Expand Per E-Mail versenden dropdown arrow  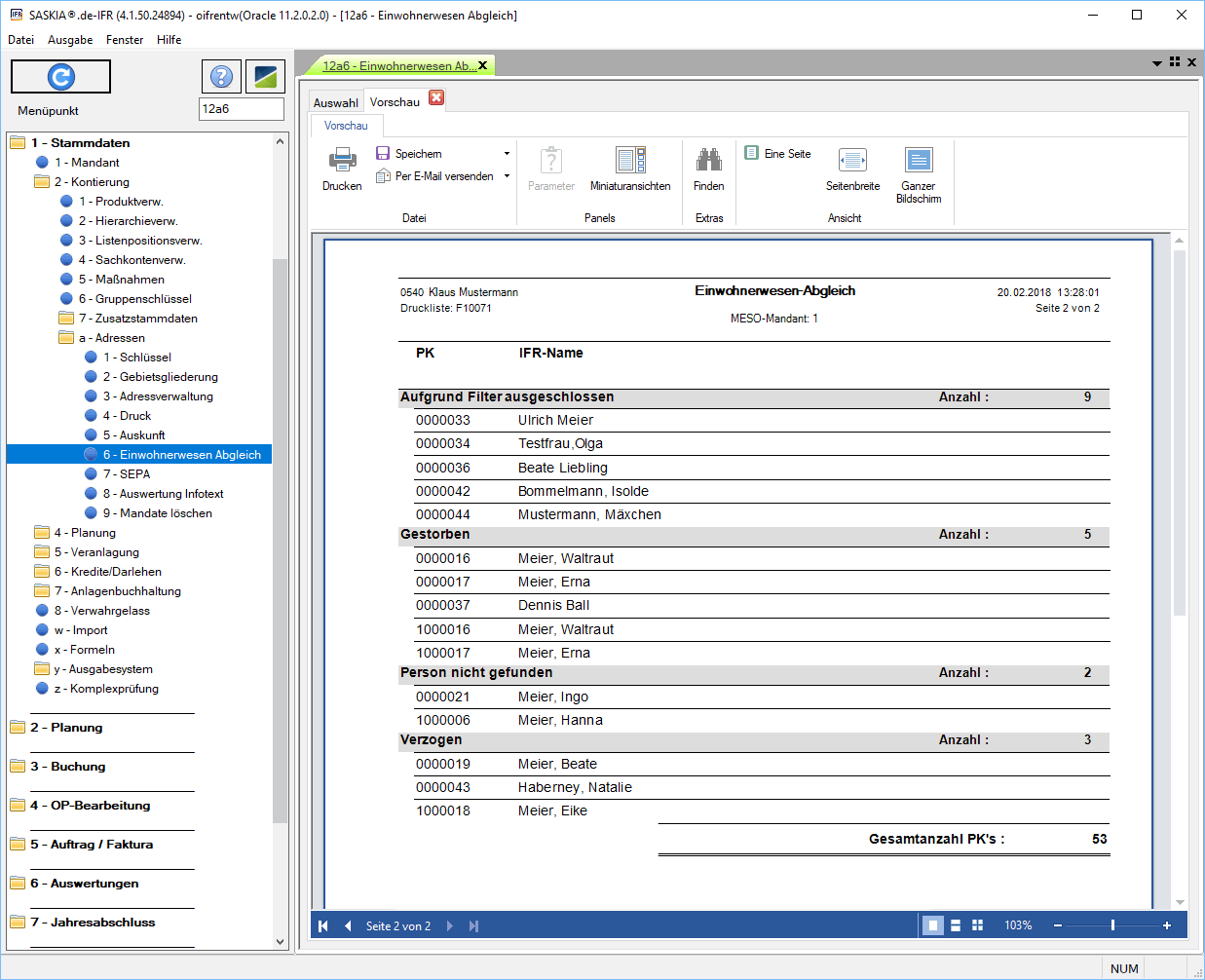[507, 176]
